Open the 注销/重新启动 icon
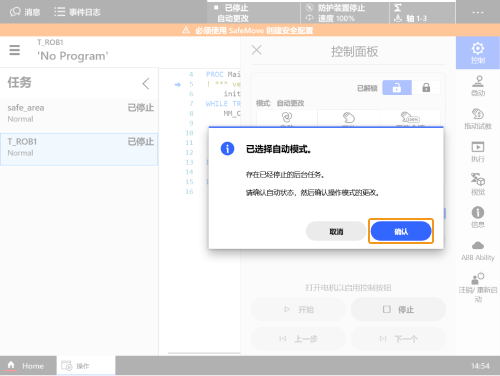The width and height of the screenshot is (500, 376). (478, 287)
